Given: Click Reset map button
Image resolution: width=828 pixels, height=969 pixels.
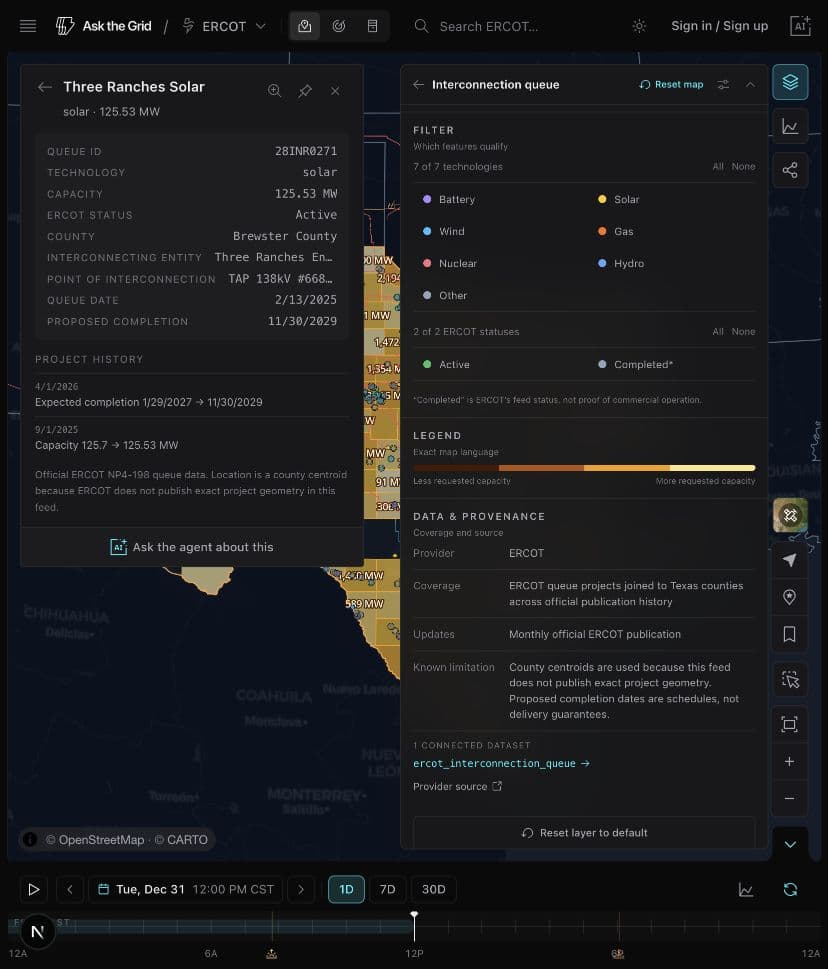Looking at the screenshot, I should tap(671, 85).
